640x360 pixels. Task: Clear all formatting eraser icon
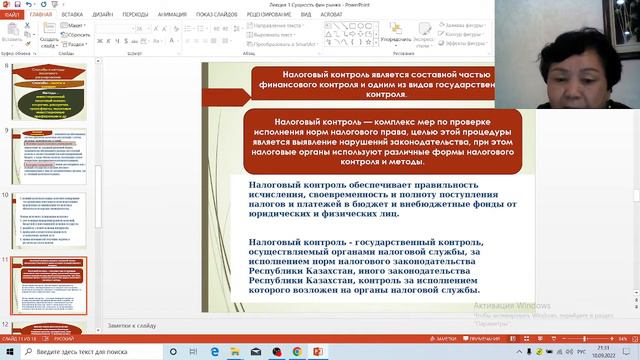point(176,29)
